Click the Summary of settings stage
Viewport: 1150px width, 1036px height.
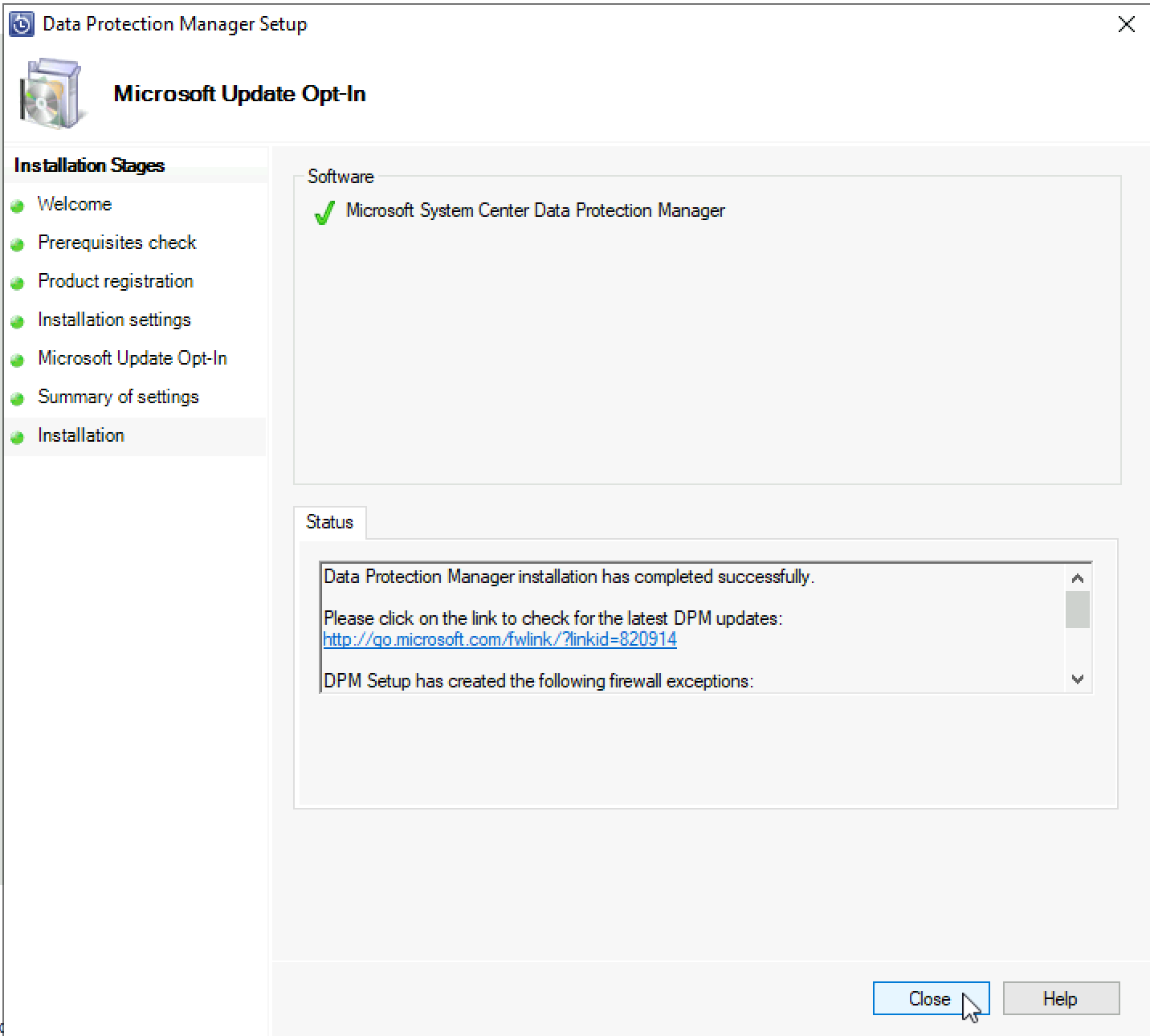tap(118, 397)
